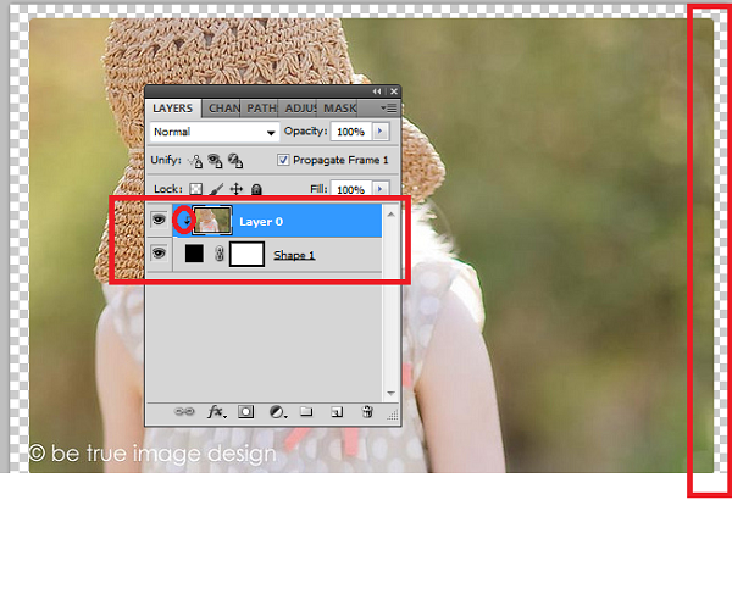Image resolution: width=732 pixels, height=600 pixels.
Task: Open the Fill slider arrow
Action: [x=380, y=189]
